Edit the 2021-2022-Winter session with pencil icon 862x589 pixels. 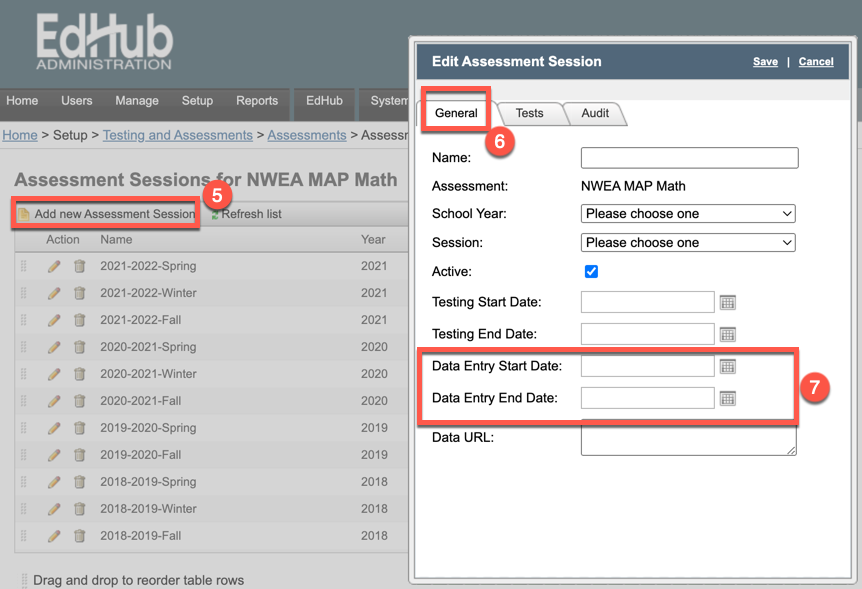point(54,294)
